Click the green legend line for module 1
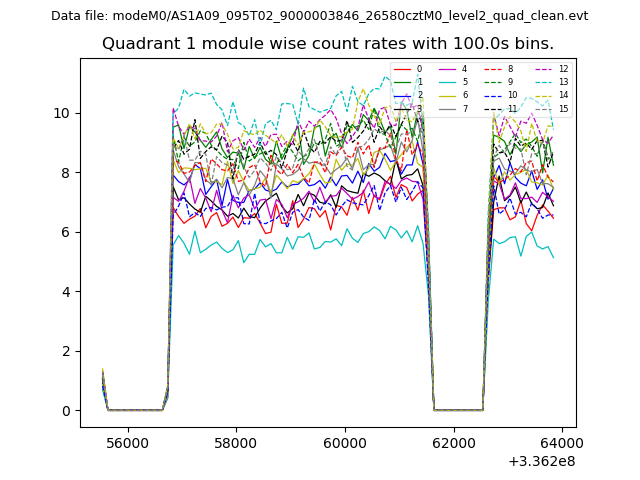The height and width of the screenshot is (480, 640). point(402,82)
